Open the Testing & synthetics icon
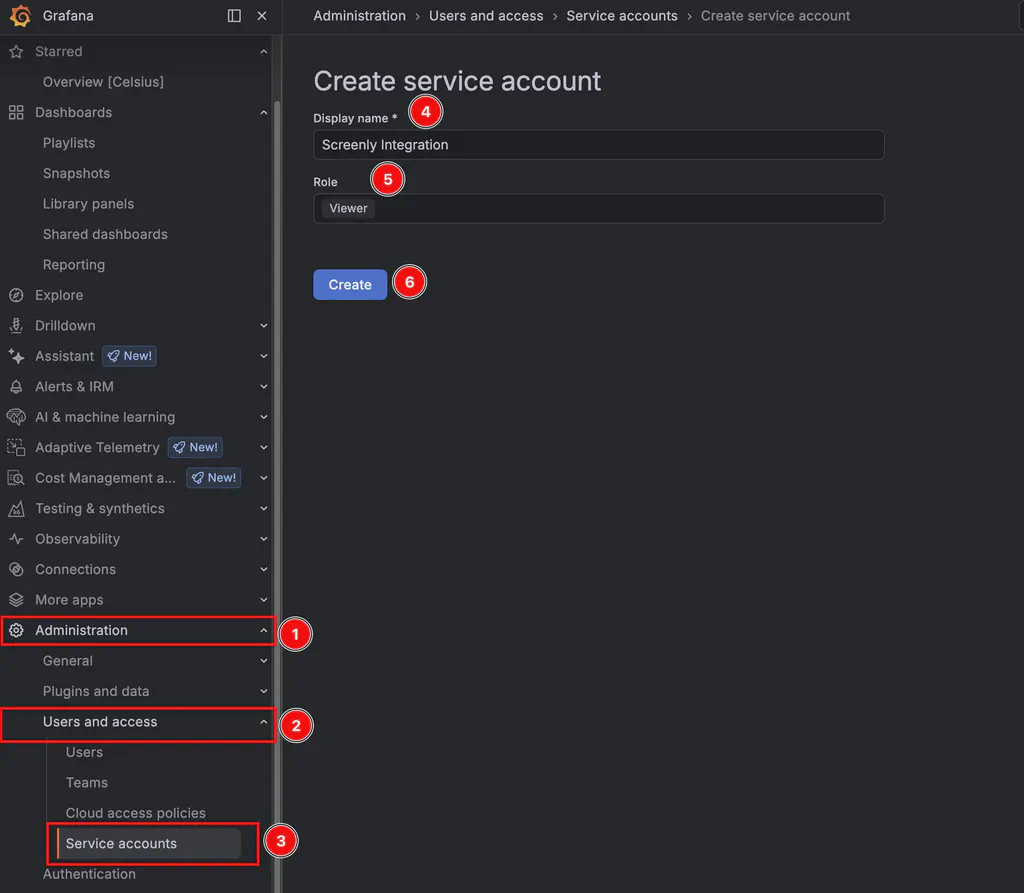 [x=16, y=508]
